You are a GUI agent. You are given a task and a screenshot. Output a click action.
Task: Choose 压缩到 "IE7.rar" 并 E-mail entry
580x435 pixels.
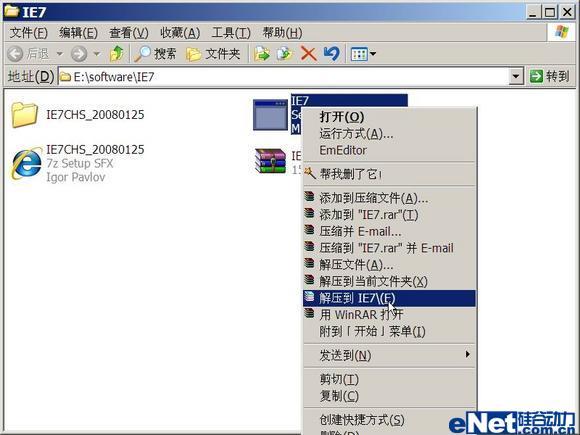(389, 248)
